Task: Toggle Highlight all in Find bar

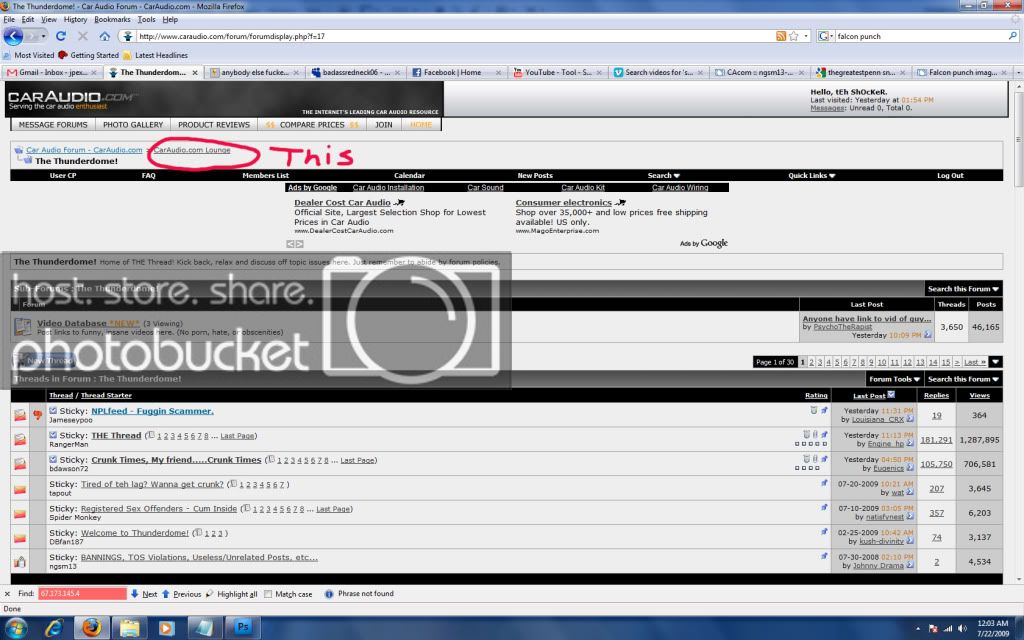Action: (x=231, y=594)
